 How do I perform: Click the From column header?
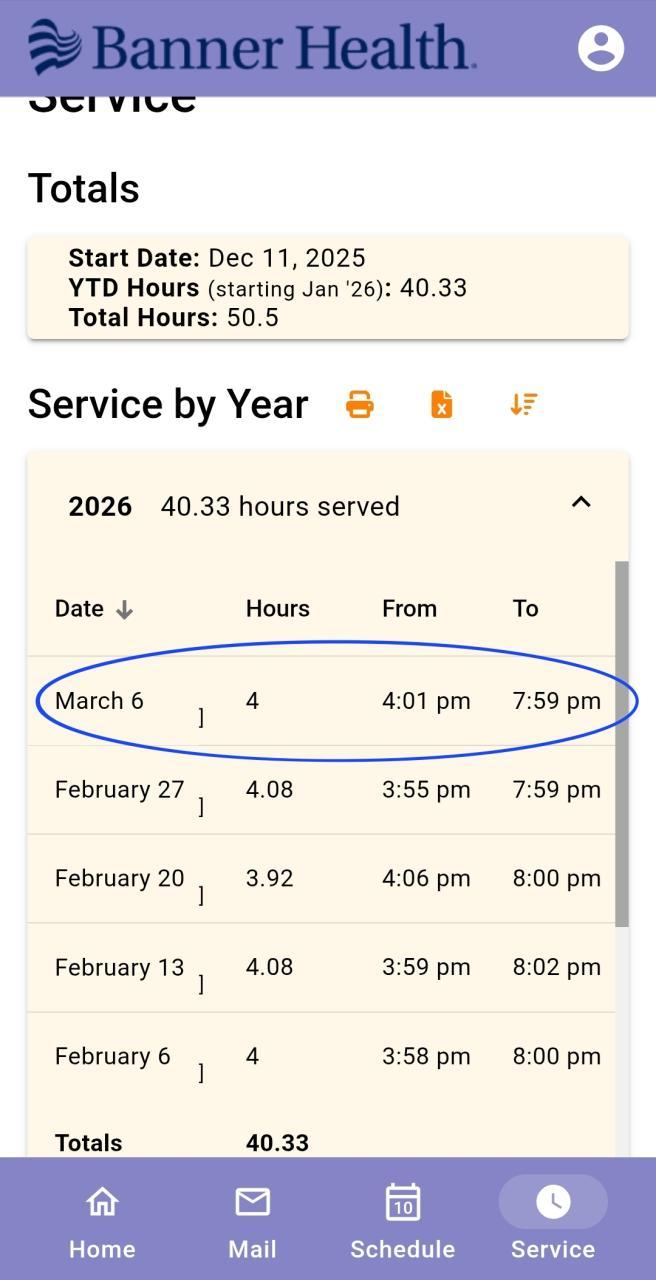click(x=409, y=609)
